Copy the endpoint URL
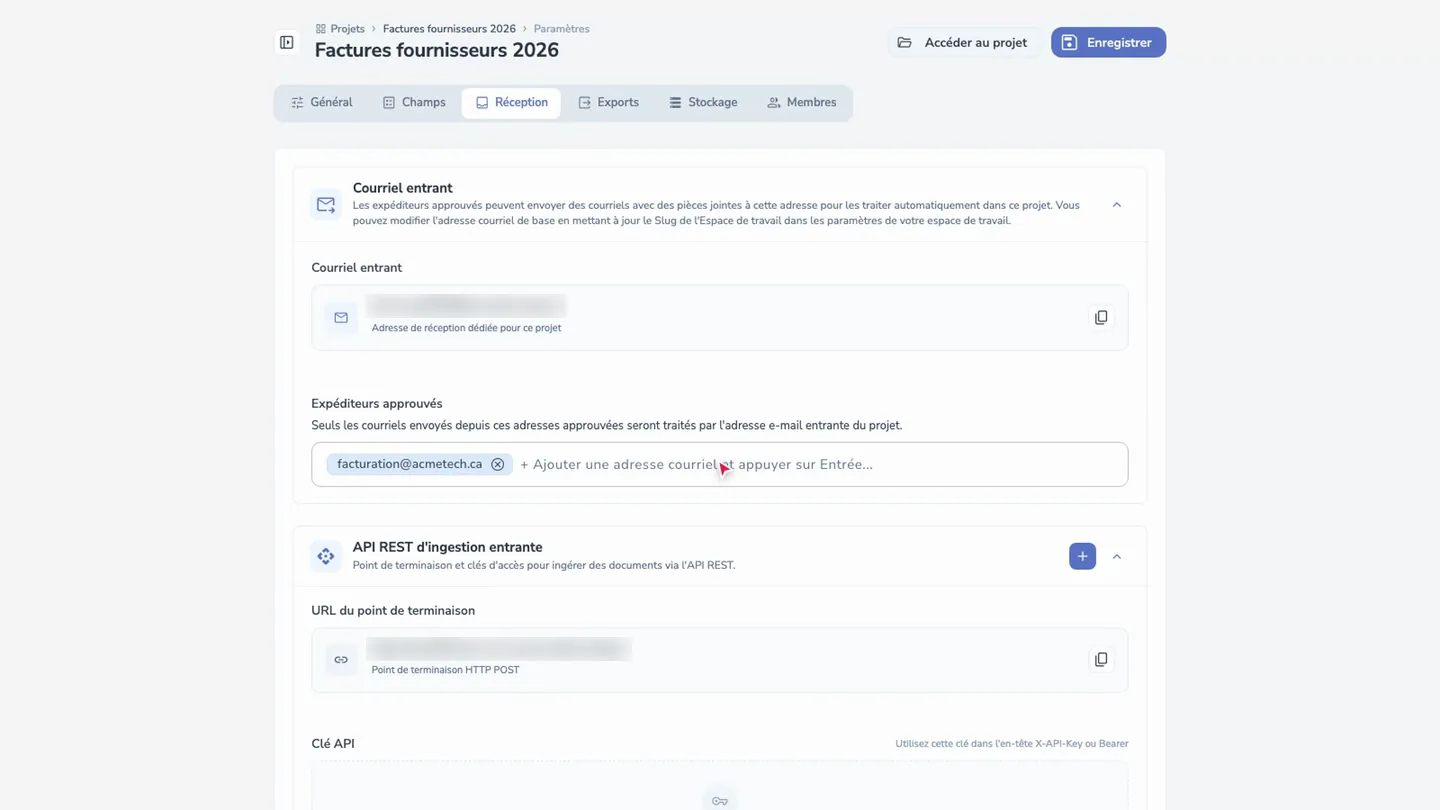Image resolution: width=1440 pixels, height=810 pixels. (1101, 660)
